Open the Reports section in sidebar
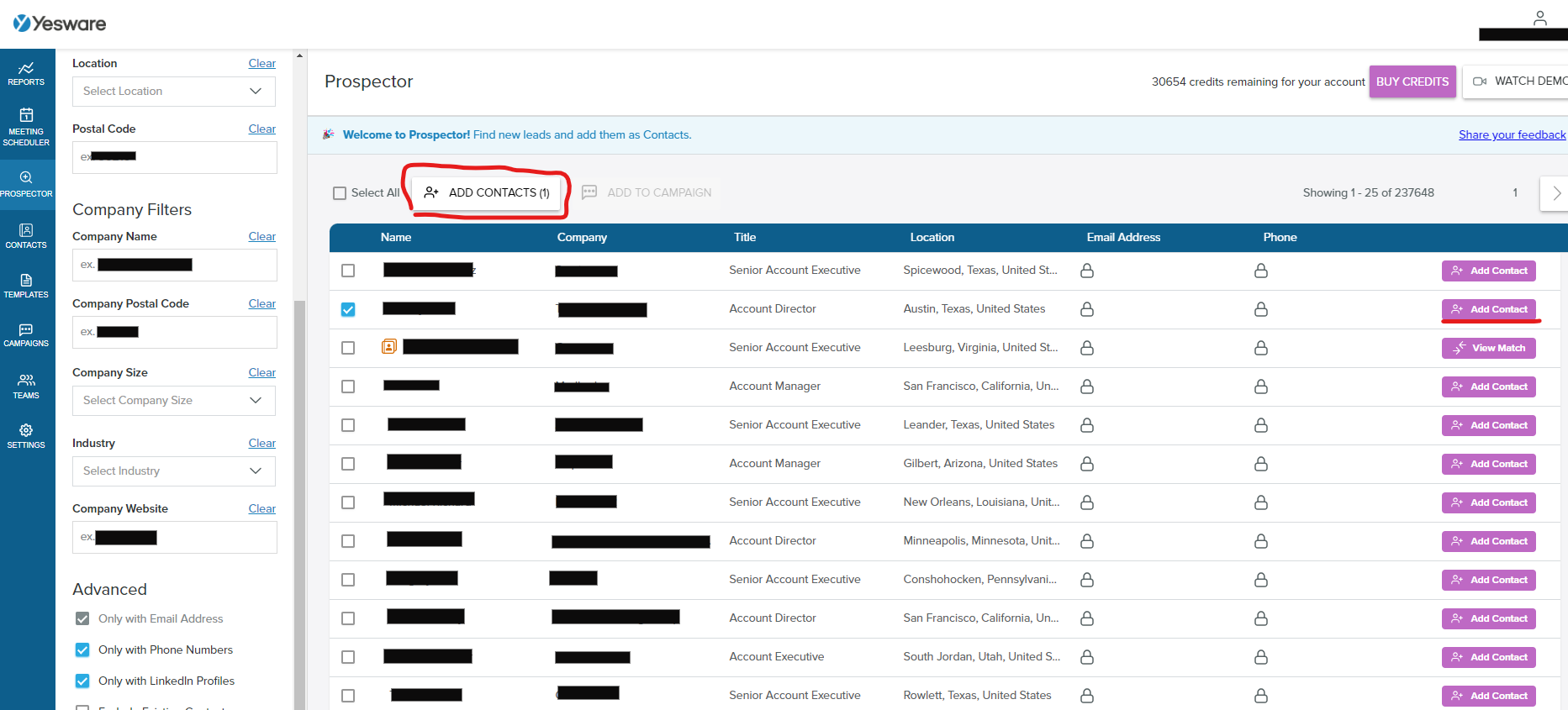 point(26,74)
